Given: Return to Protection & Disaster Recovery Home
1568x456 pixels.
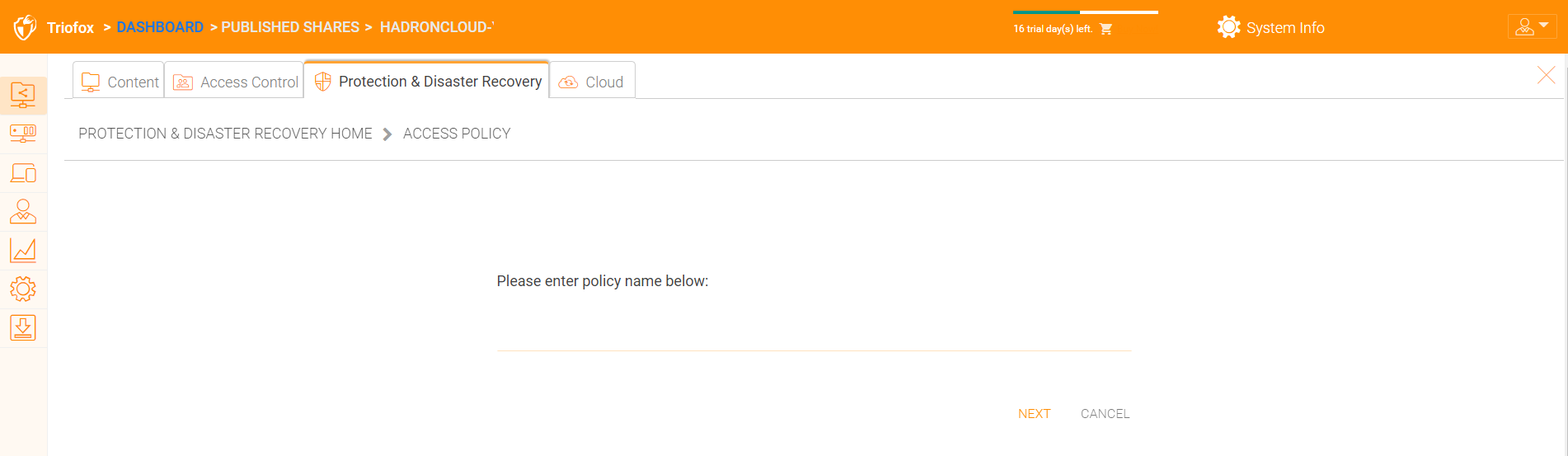Looking at the screenshot, I should (x=225, y=134).
